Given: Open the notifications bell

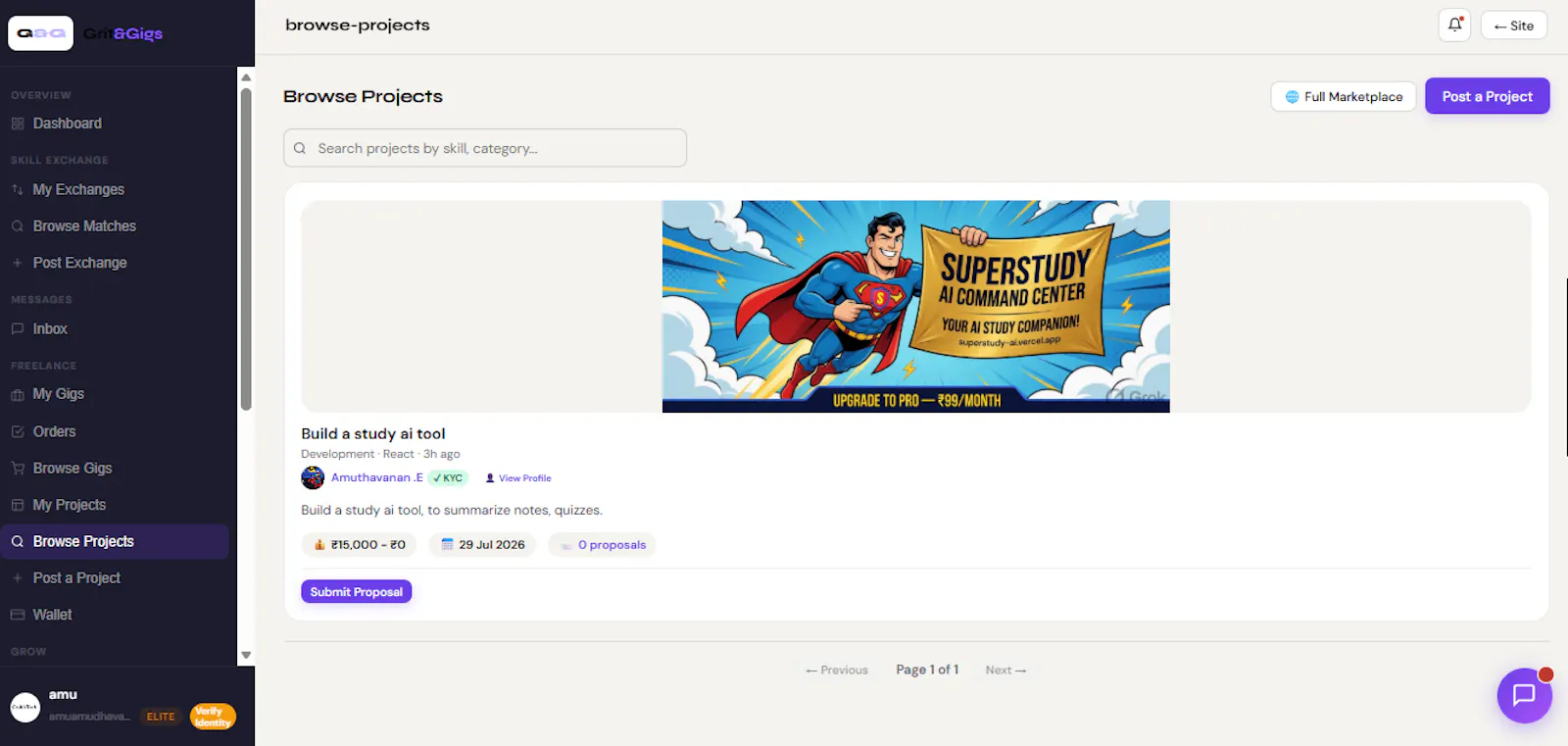Looking at the screenshot, I should click(1454, 25).
